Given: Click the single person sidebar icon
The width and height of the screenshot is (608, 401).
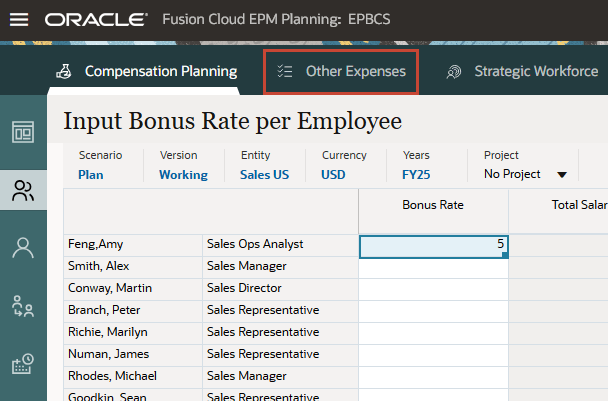Looking at the screenshot, I should coord(22,248).
